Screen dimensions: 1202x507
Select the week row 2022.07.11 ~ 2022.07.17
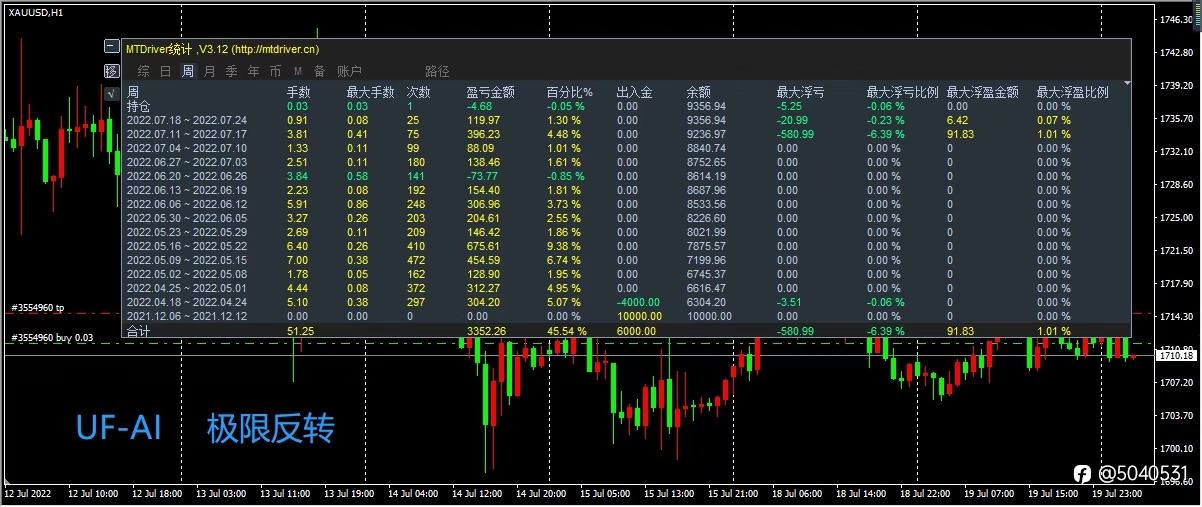626,134
